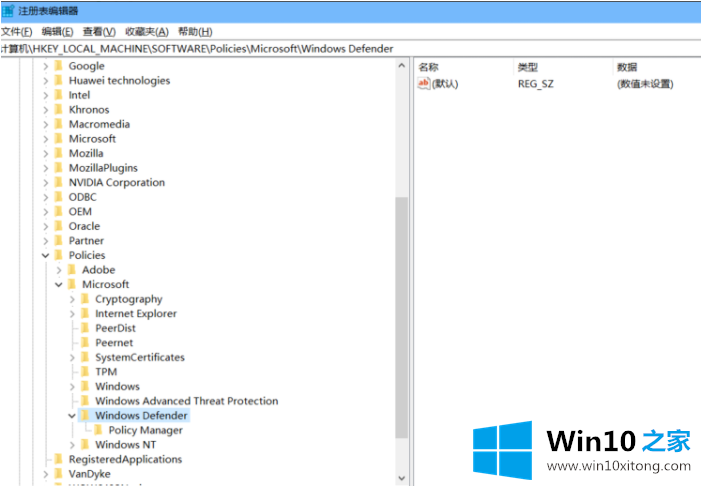Expand the Google key
The height and width of the screenshot is (492, 703).
(x=45, y=66)
